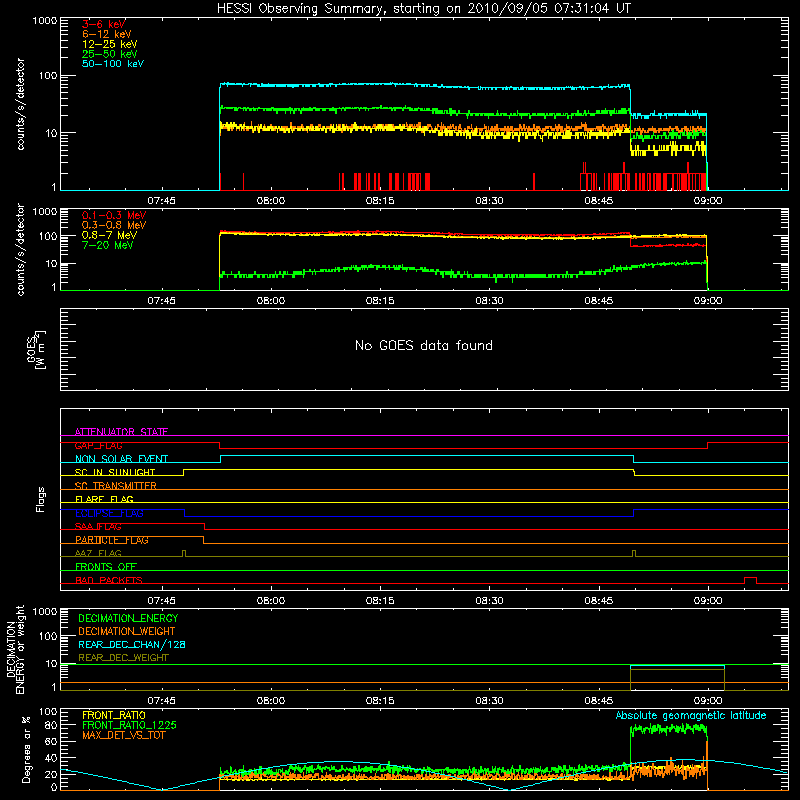Pick the ECLIPSE_FLAG label
The width and height of the screenshot is (800, 800).
[x=109, y=513]
